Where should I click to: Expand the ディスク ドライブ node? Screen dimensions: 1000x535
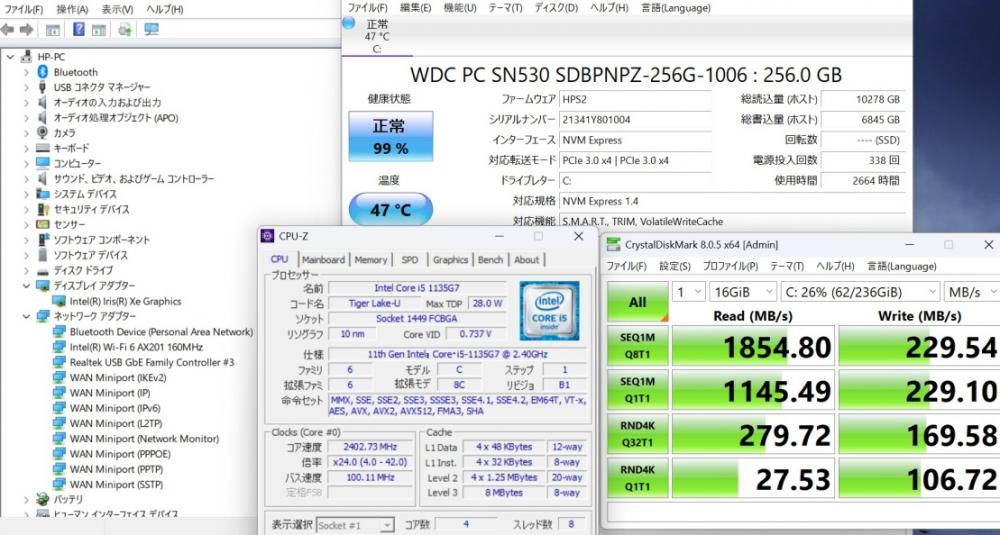click(x=26, y=270)
